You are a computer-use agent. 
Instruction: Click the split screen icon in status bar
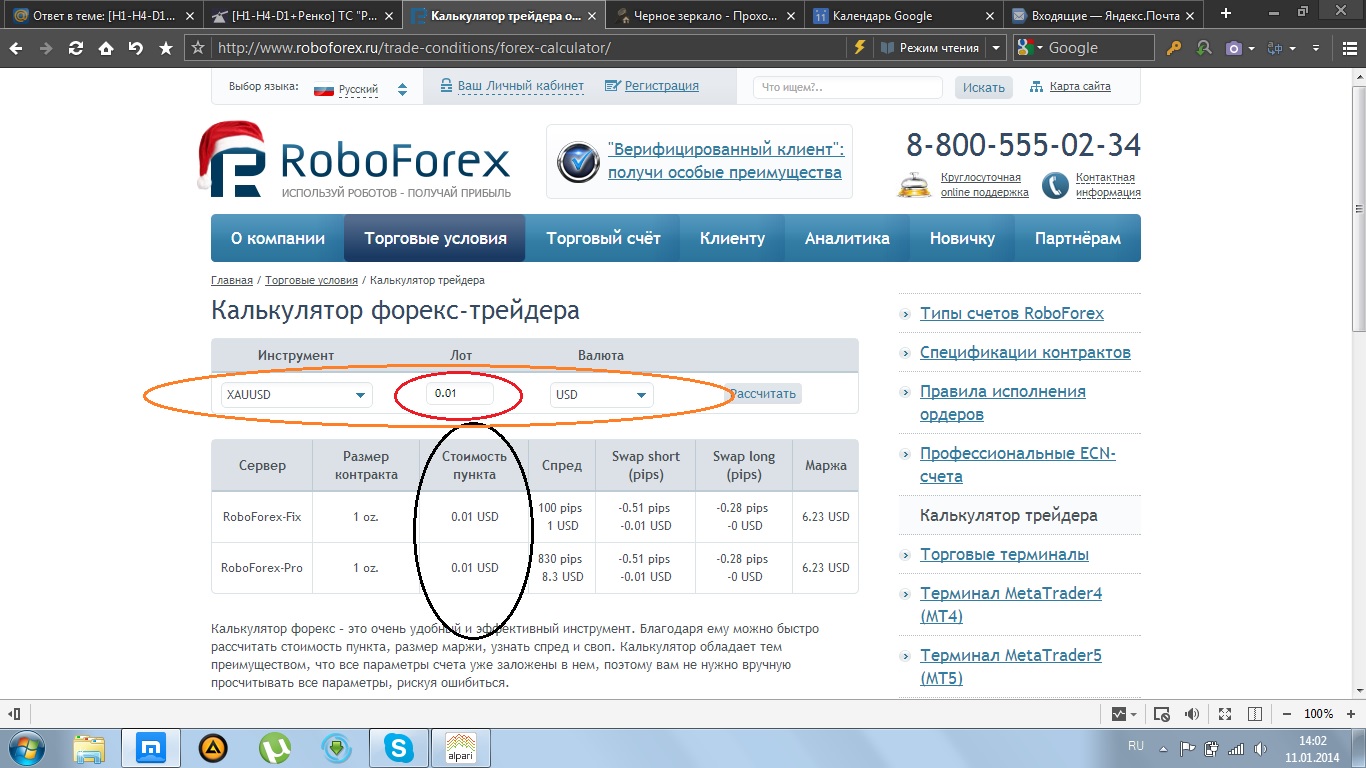(x=1253, y=714)
